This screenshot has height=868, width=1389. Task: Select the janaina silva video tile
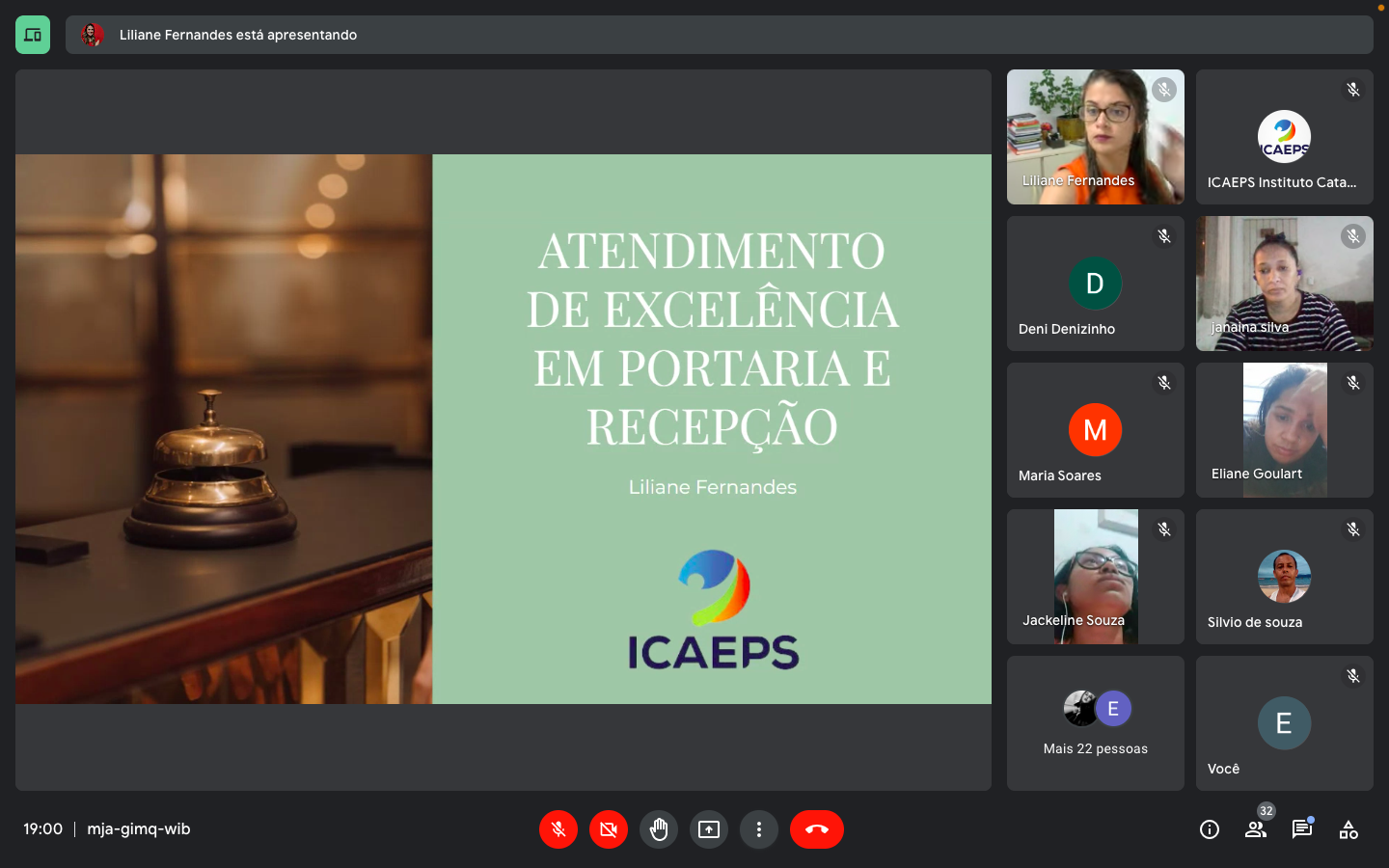[x=1285, y=284]
